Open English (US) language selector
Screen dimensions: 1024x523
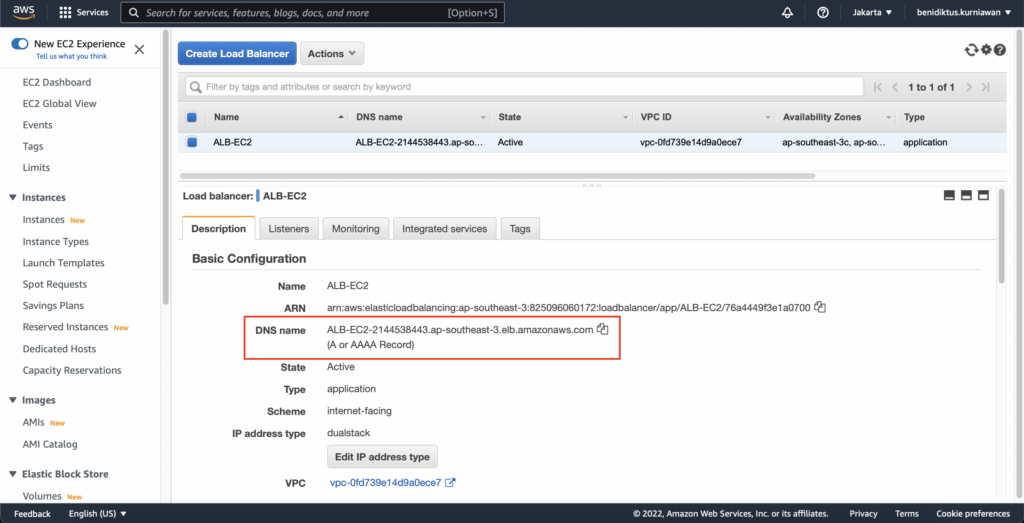[x=98, y=513]
